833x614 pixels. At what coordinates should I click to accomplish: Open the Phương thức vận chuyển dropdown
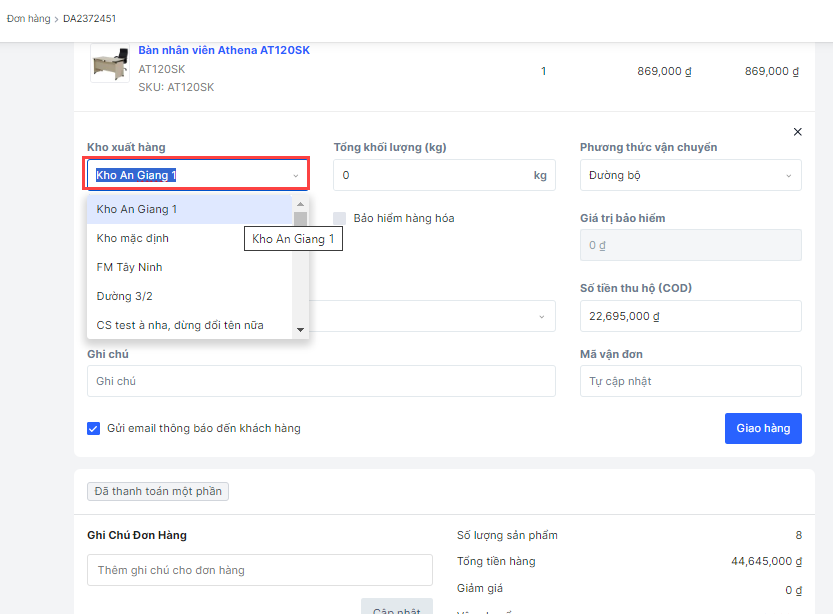pos(690,175)
